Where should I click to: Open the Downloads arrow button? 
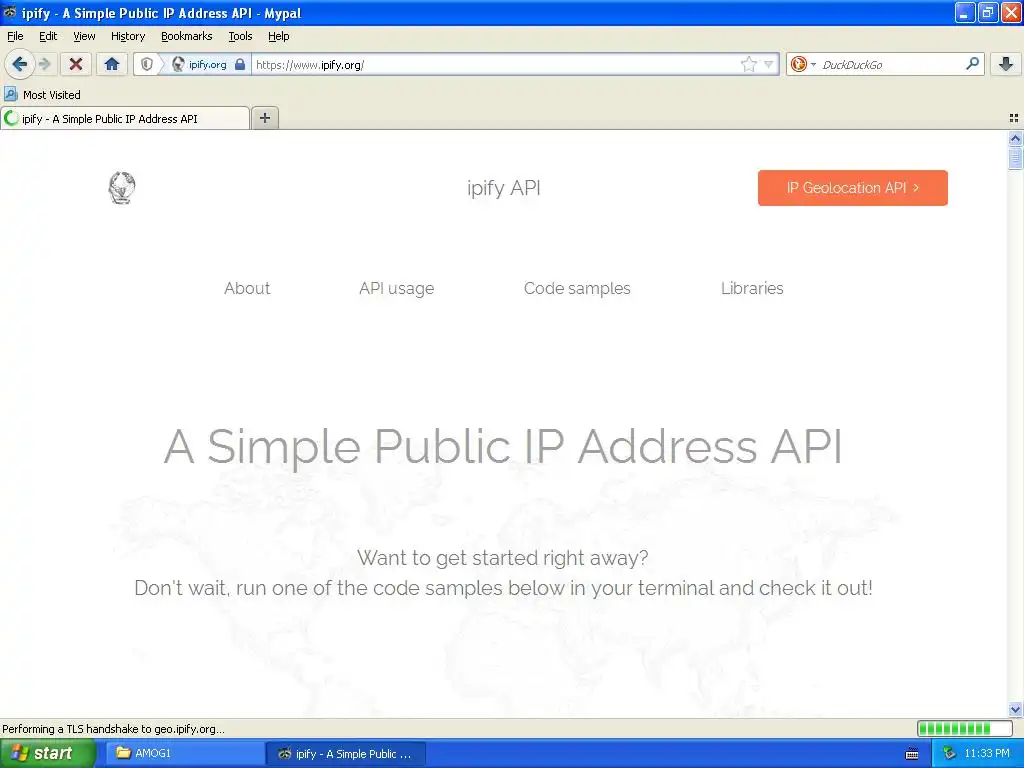(x=1006, y=64)
